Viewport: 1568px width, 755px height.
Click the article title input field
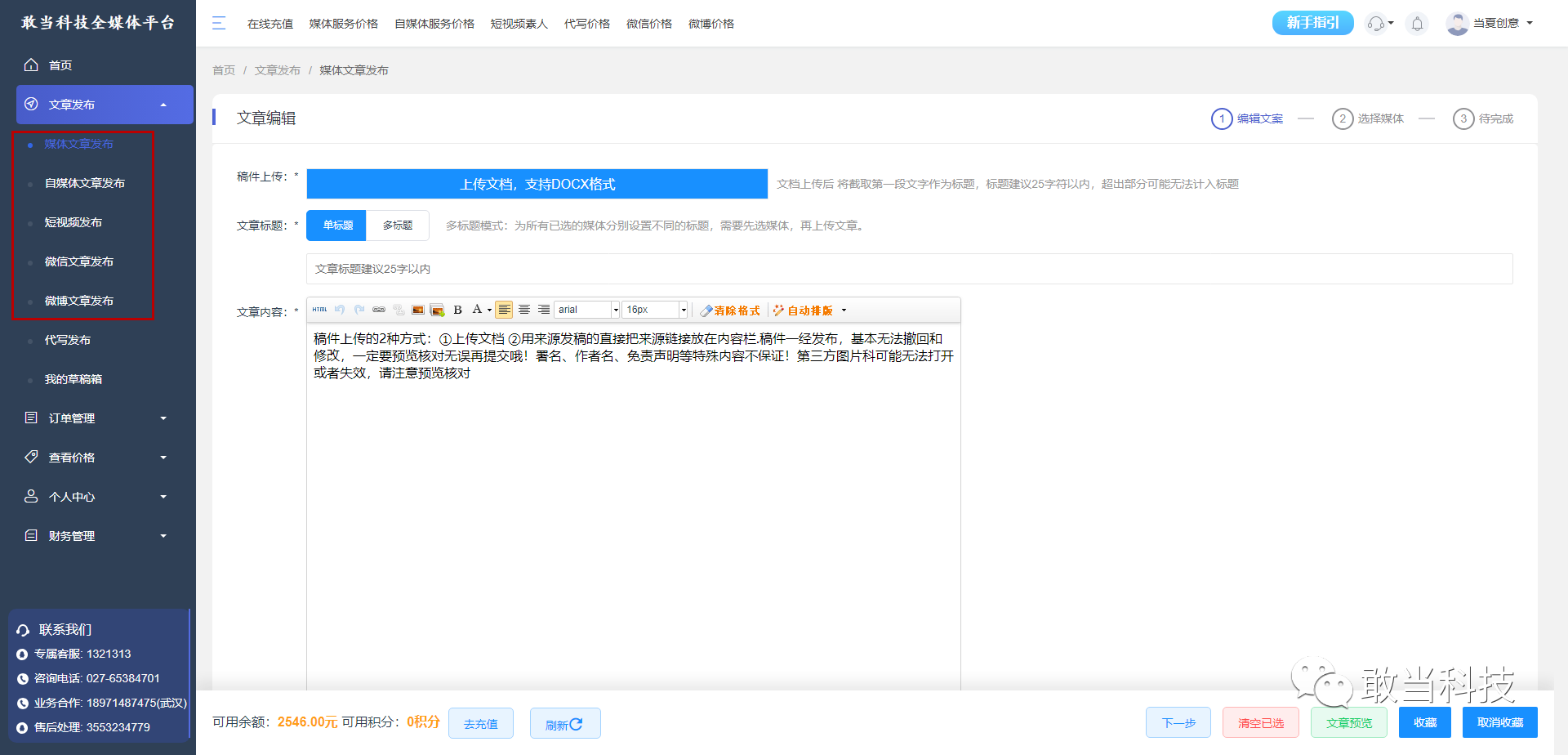click(910, 269)
